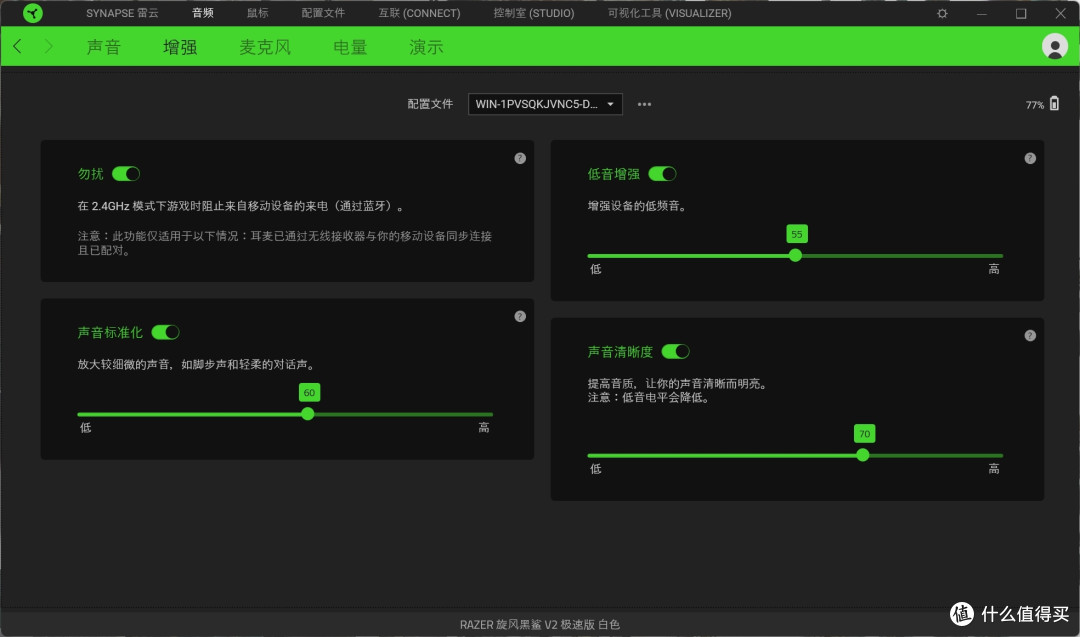Open the help icon for 声音标准化 panel

click(x=520, y=317)
